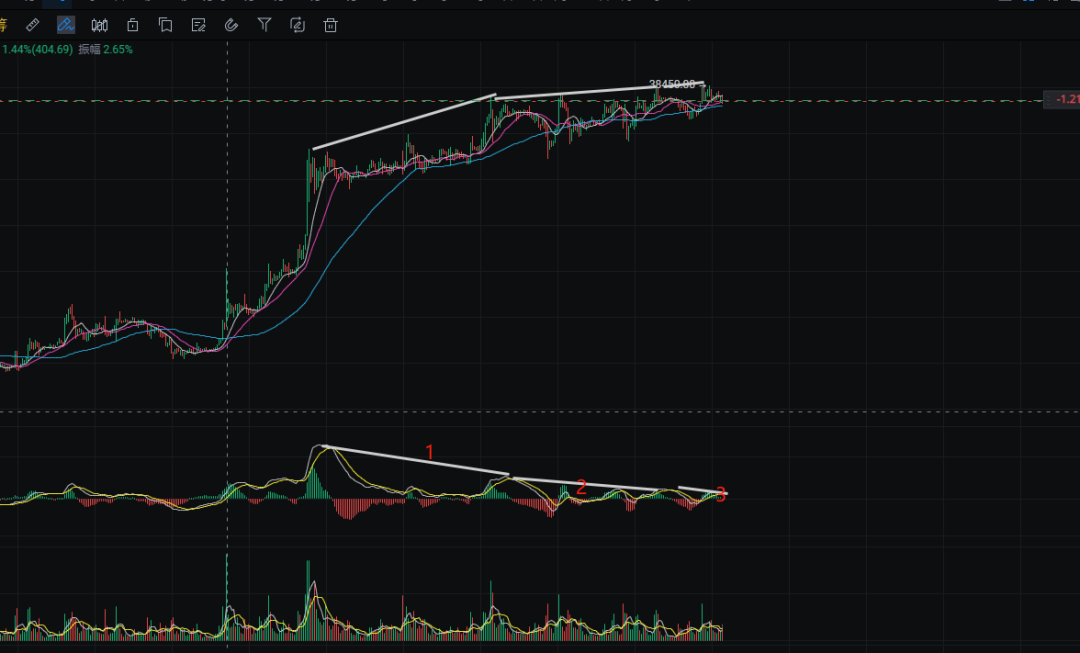The height and width of the screenshot is (653, 1080).
Task: Click the trash delete drawings icon
Action: [x=331, y=25]
